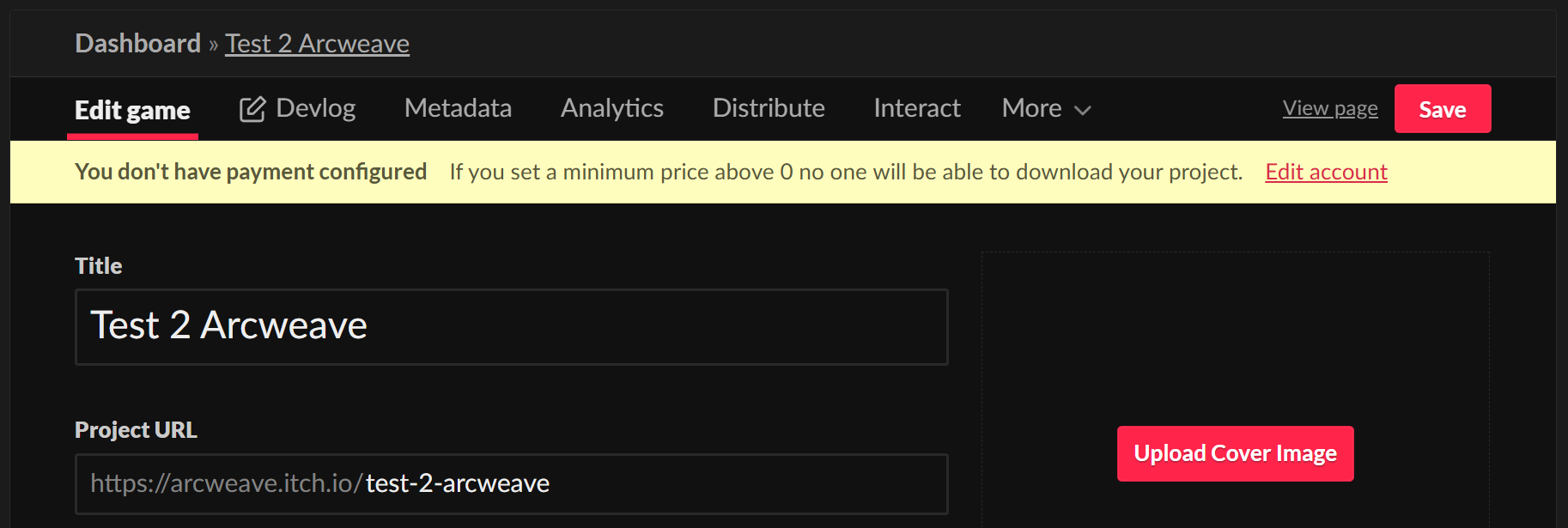Select the Distribute tab

768,108
